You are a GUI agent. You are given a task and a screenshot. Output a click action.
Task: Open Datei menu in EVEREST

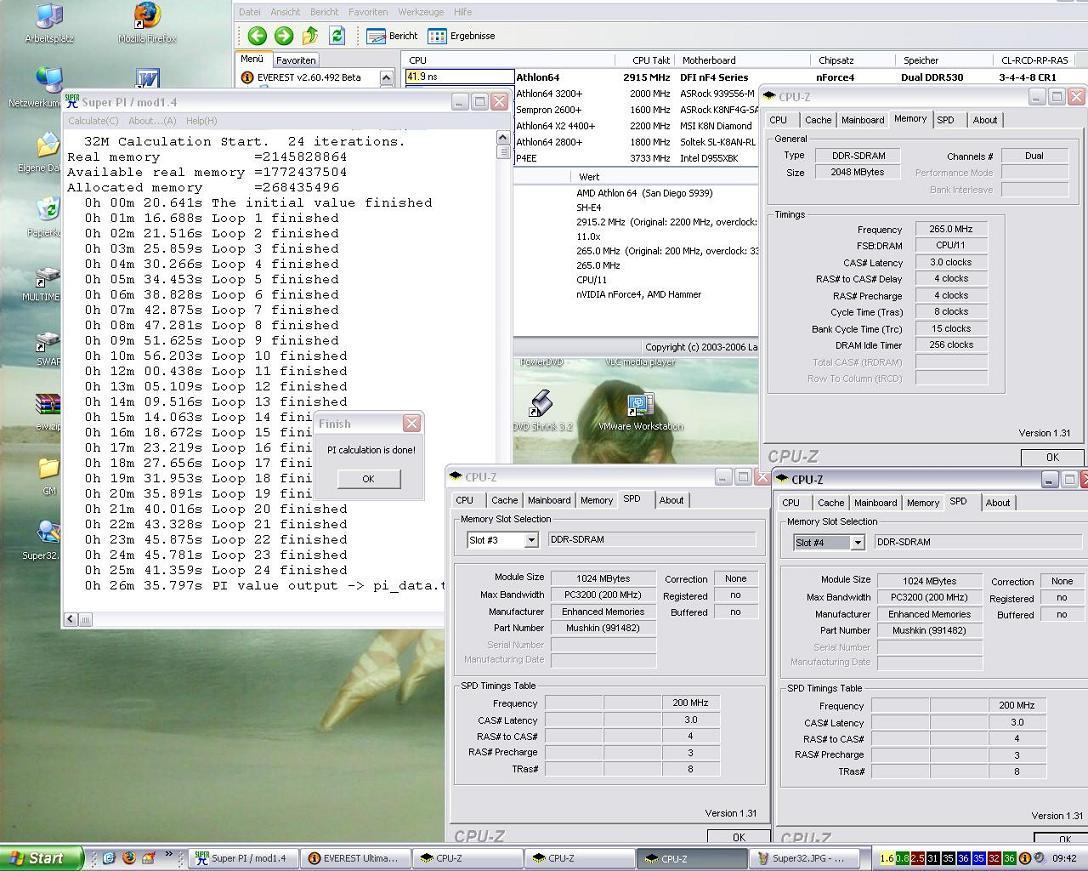click(250, 12)
